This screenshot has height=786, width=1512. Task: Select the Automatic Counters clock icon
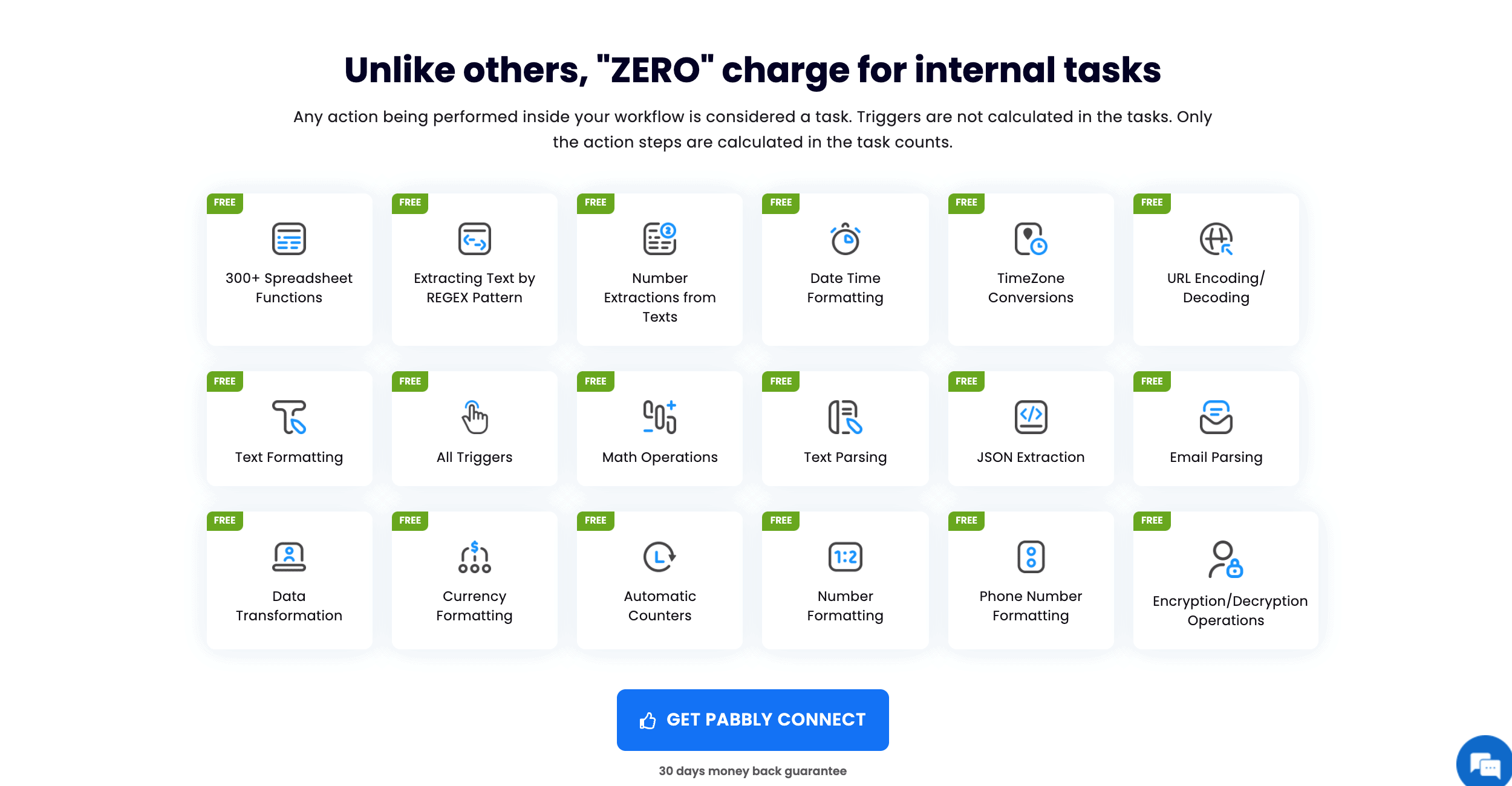tap(659, 557)
